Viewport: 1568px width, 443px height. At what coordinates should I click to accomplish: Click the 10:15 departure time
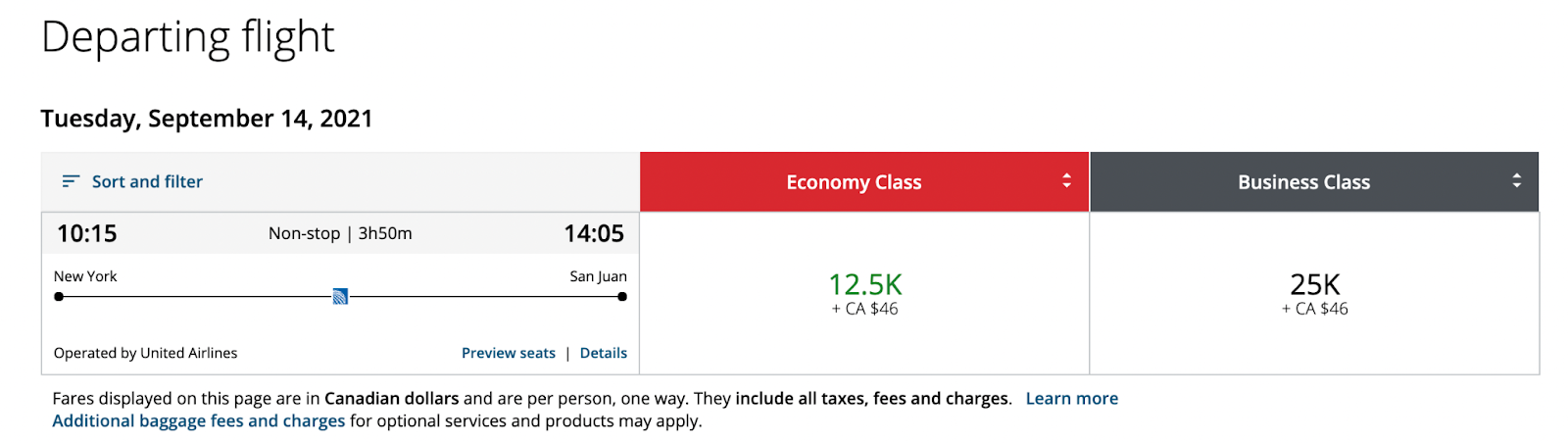(87, 233)
